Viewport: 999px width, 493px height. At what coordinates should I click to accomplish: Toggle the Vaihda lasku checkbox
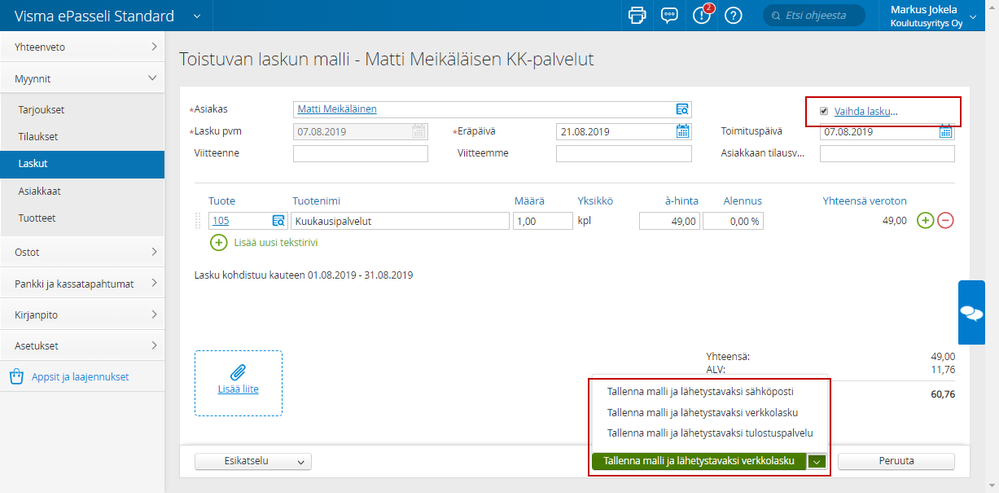coord(824,111)
